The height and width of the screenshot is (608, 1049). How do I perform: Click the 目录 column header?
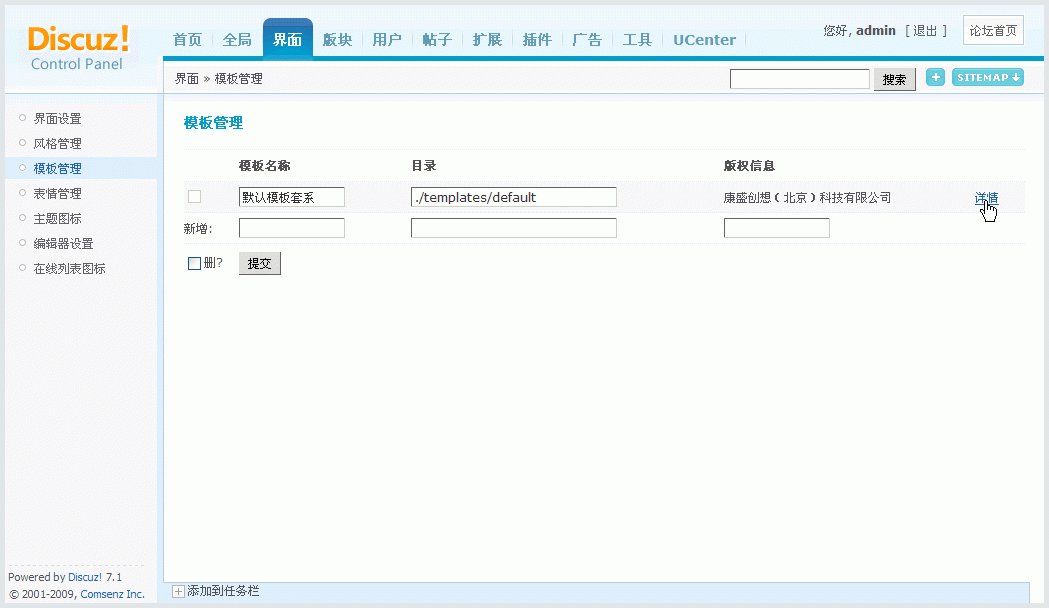(x=423, y=166)
